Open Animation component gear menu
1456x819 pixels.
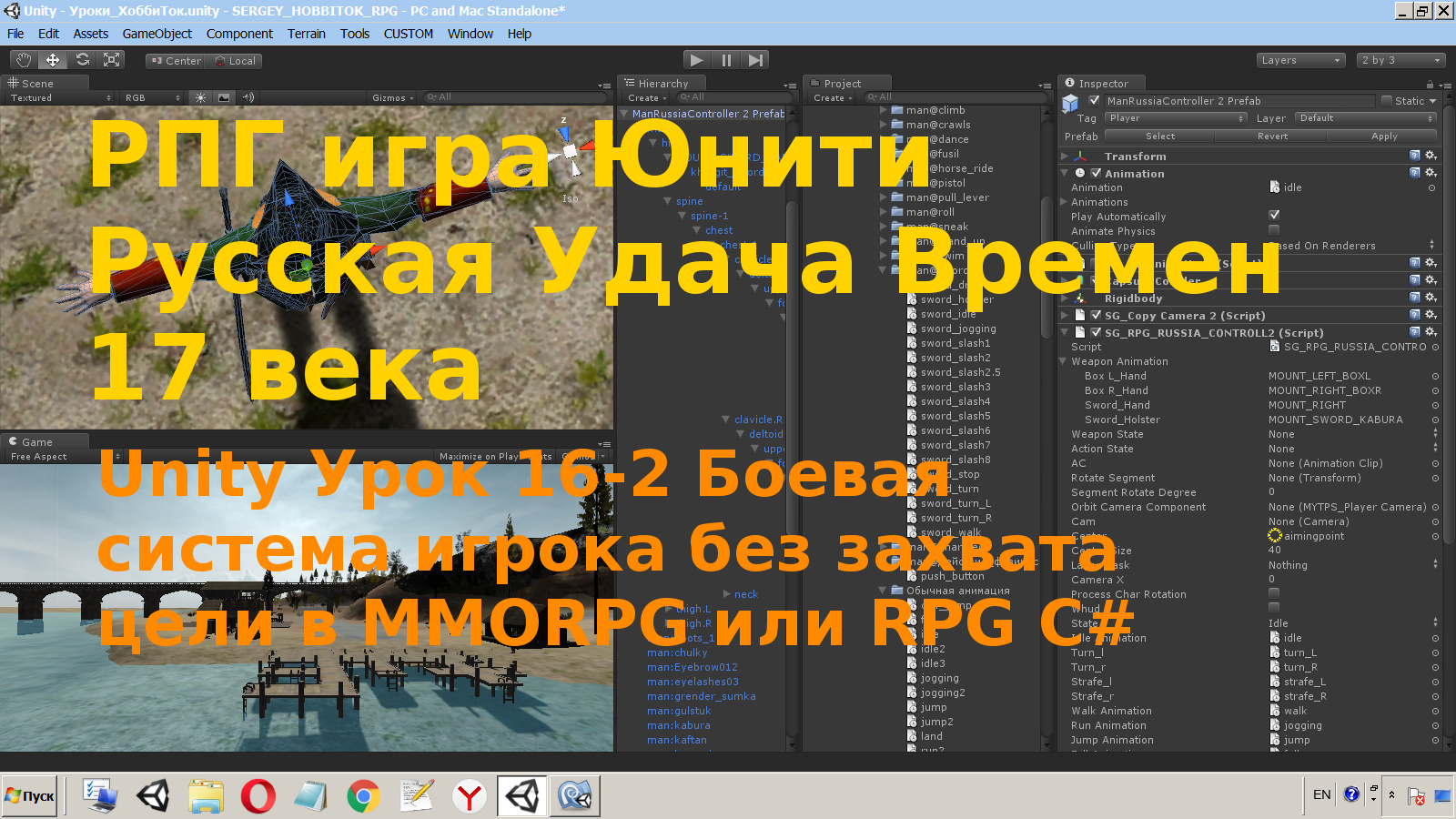[1431, 173]
